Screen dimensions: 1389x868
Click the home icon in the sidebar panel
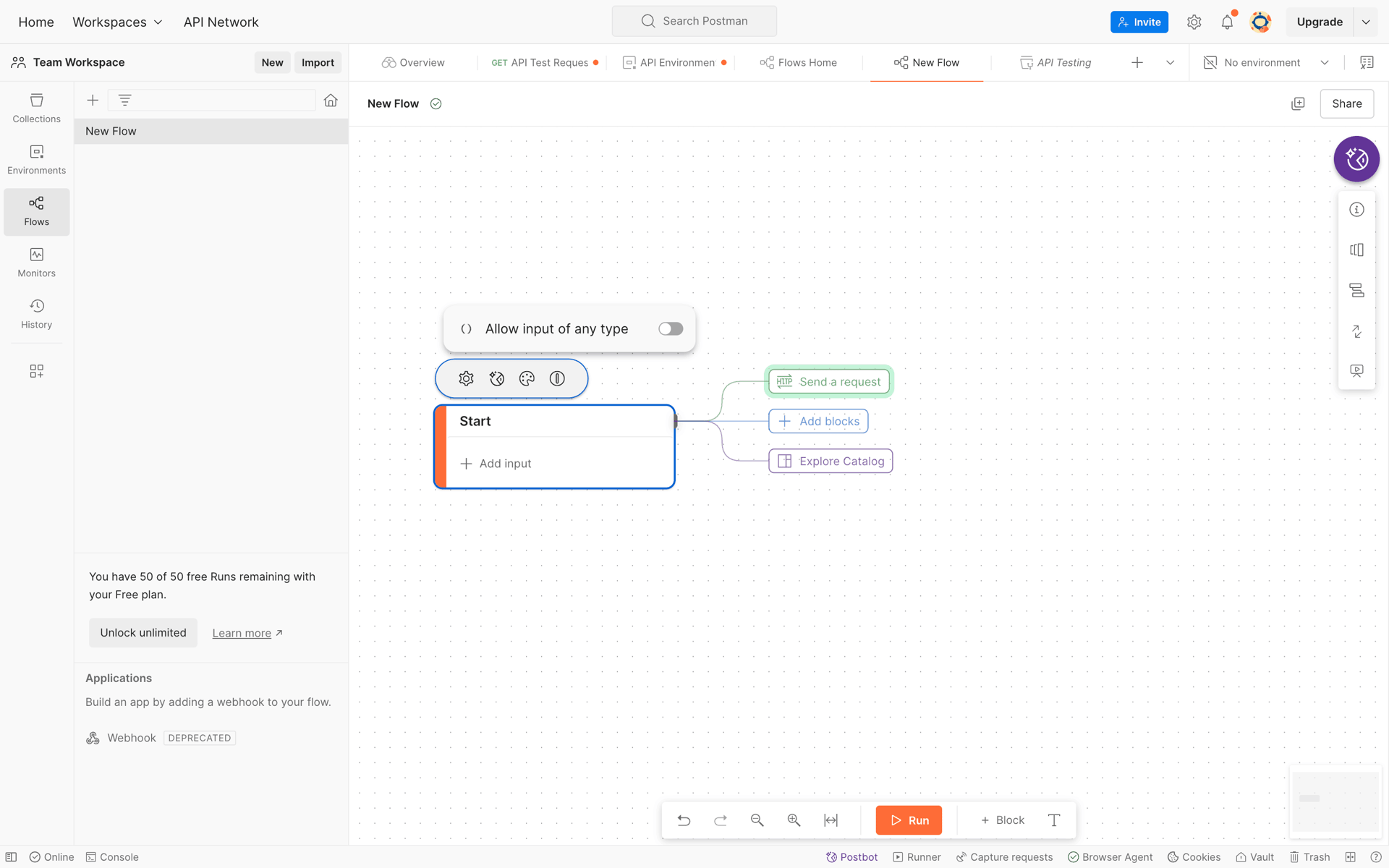(331, 101)
